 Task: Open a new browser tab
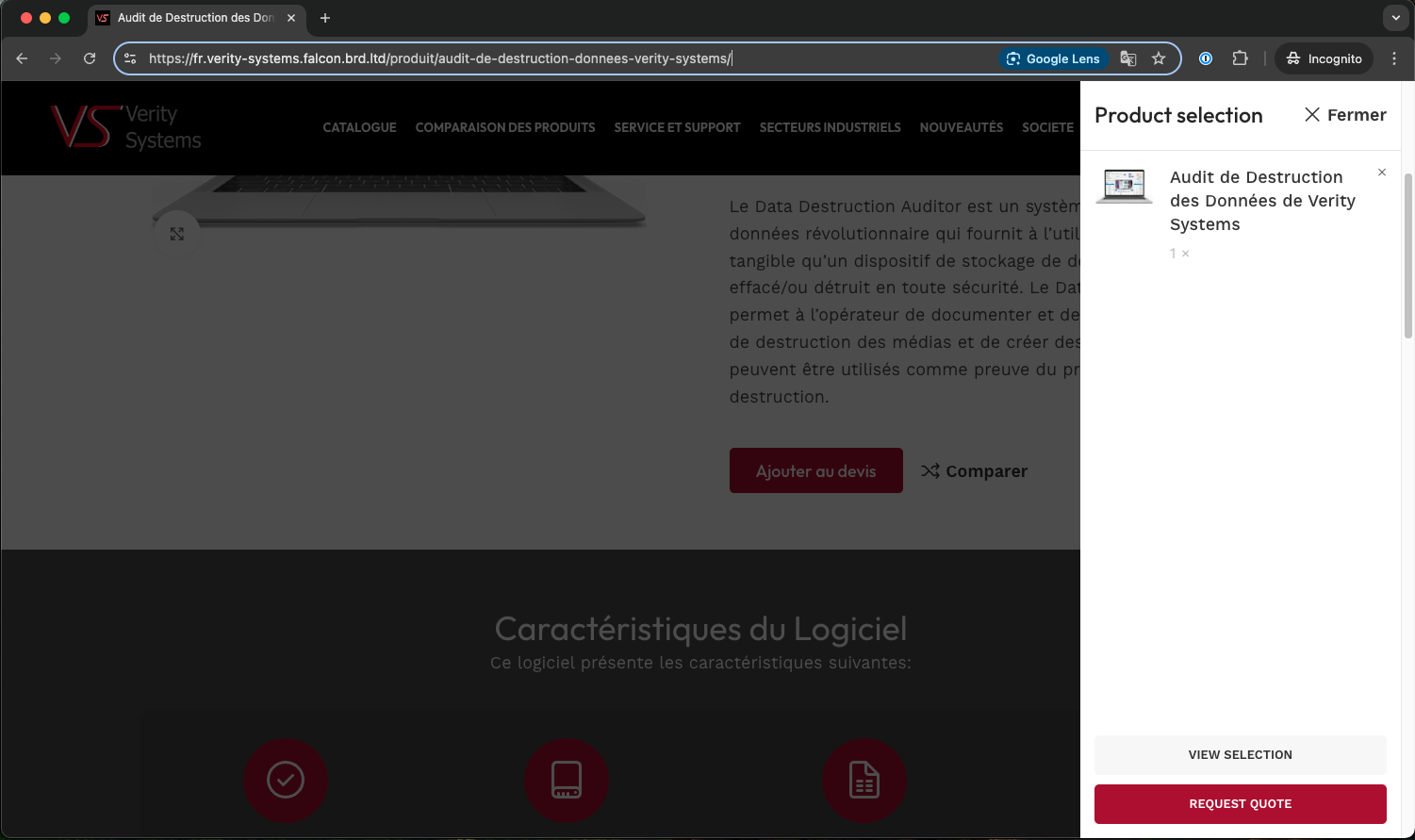tap(325, 18)
